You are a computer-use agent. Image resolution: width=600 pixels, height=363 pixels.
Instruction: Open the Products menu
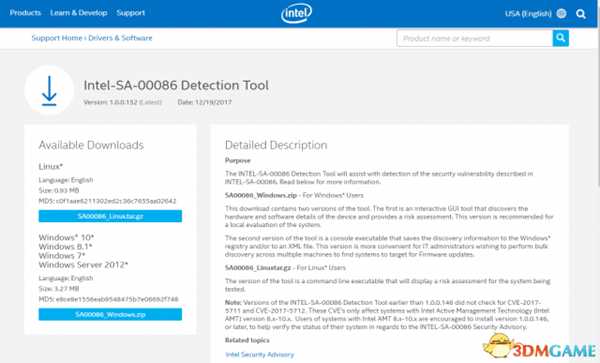pos(25,13)
